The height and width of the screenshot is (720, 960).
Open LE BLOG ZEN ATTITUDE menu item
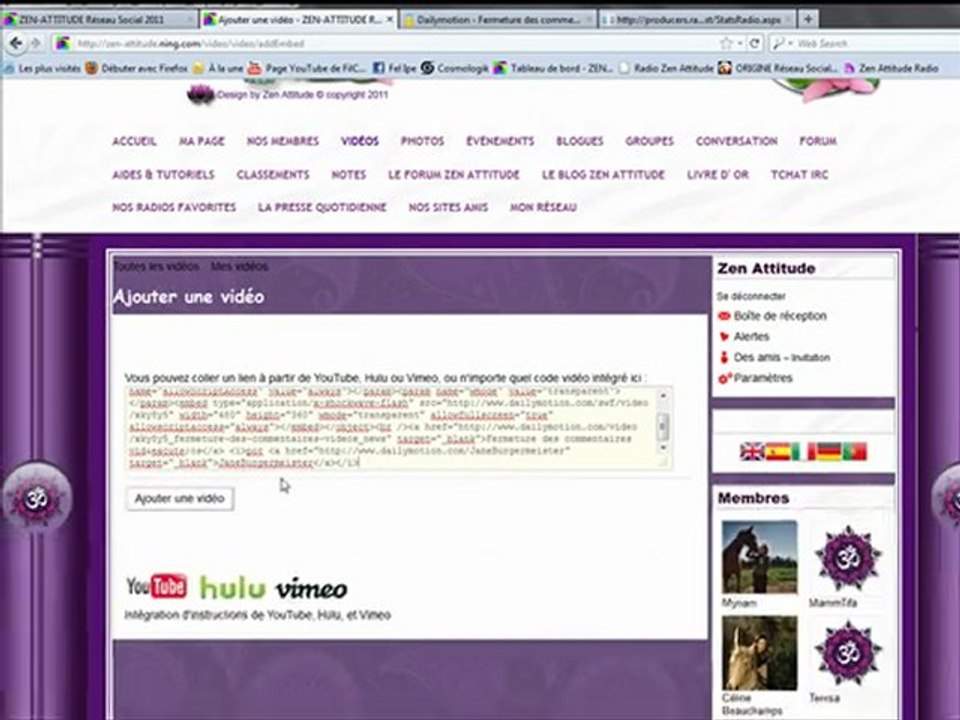(603, 175)
